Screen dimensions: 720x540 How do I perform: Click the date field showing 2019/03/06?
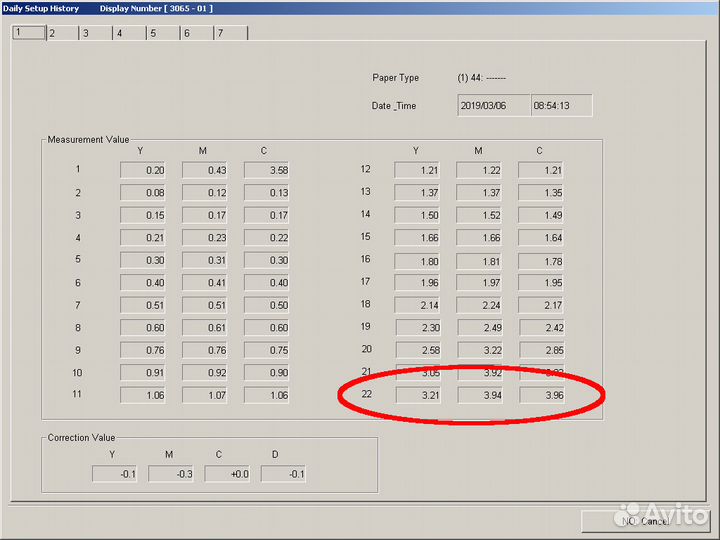[x=493, y=105]
